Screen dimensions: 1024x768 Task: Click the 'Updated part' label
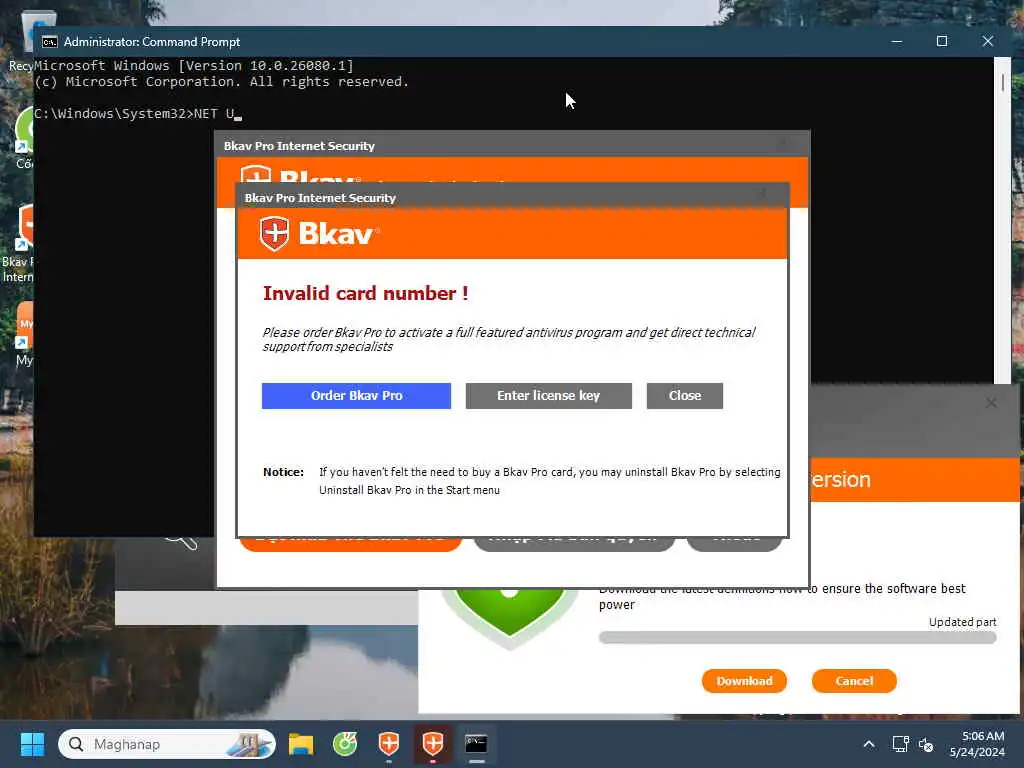tap(963, 622)
